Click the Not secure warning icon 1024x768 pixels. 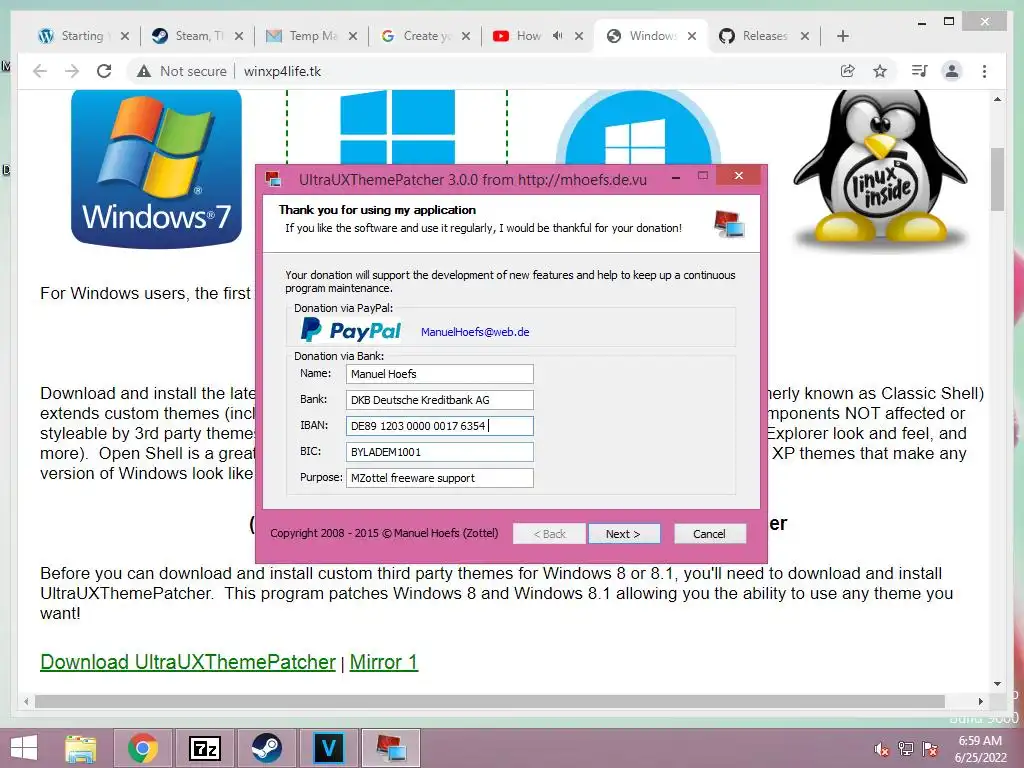point(144,71)
